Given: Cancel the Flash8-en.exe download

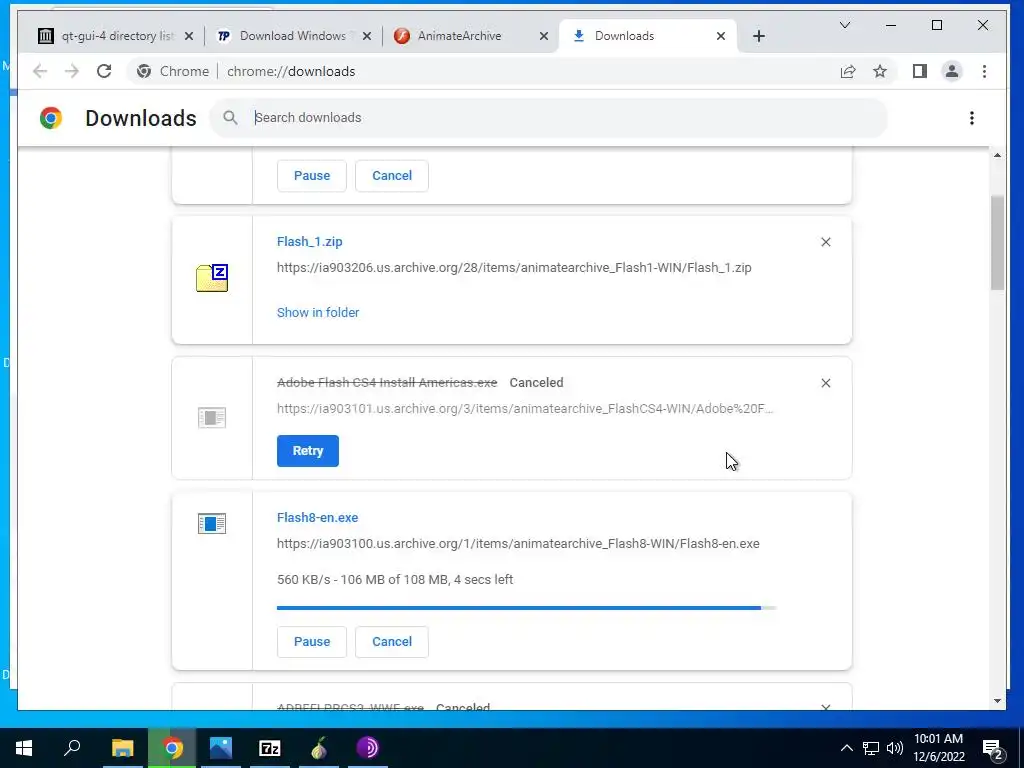Looking at the screenshot, I should click(x=392, y=642).
